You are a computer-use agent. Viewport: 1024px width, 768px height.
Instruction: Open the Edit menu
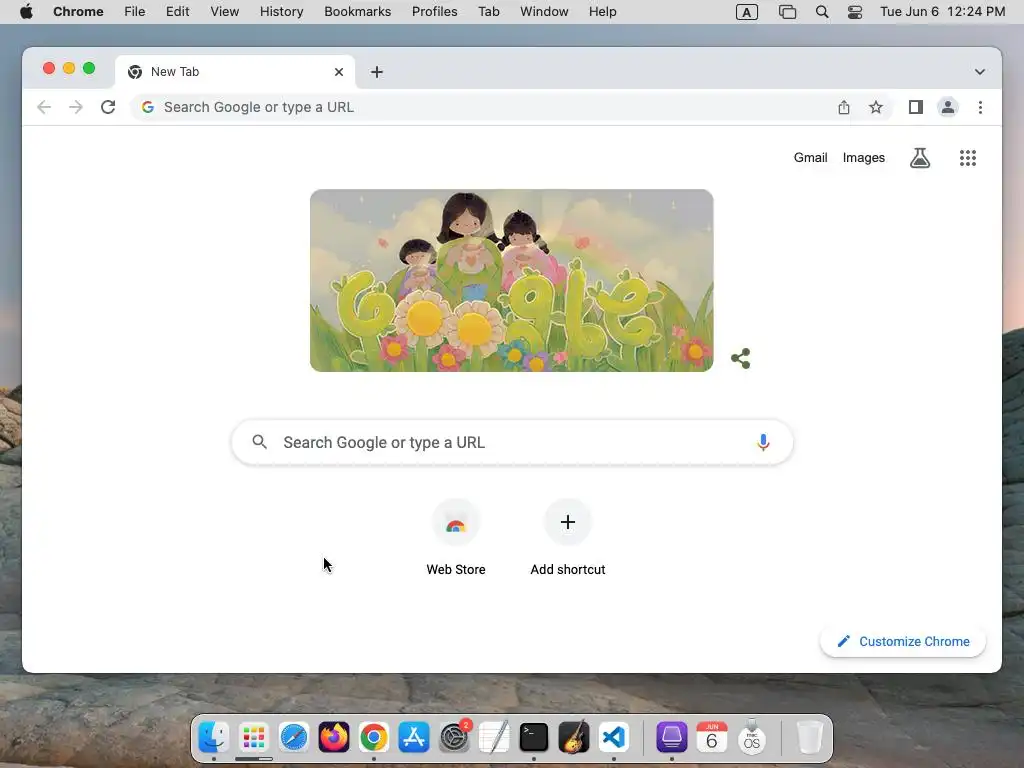[178, 12]
